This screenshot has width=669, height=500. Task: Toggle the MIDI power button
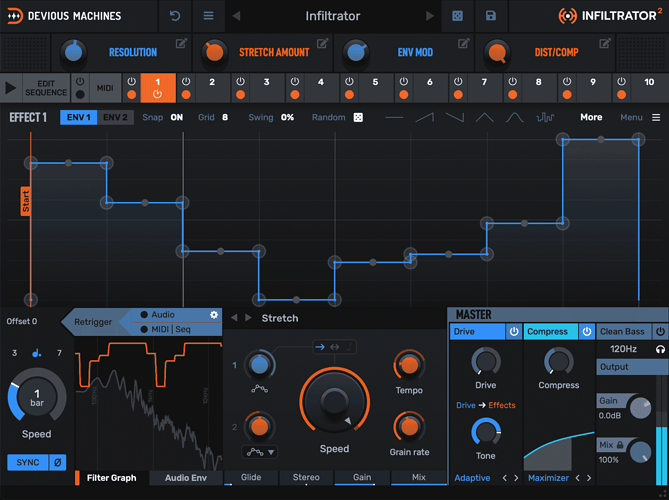point(80,81)
